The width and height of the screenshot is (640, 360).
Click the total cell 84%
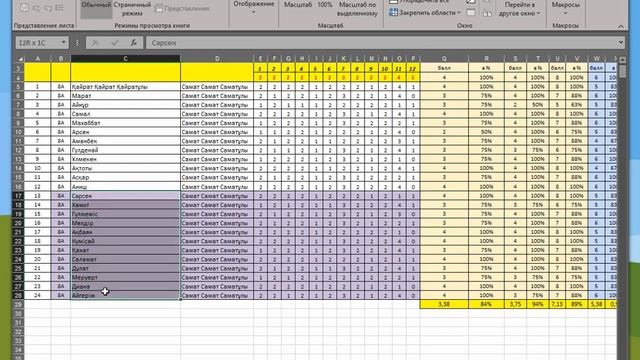click(486, 304)
